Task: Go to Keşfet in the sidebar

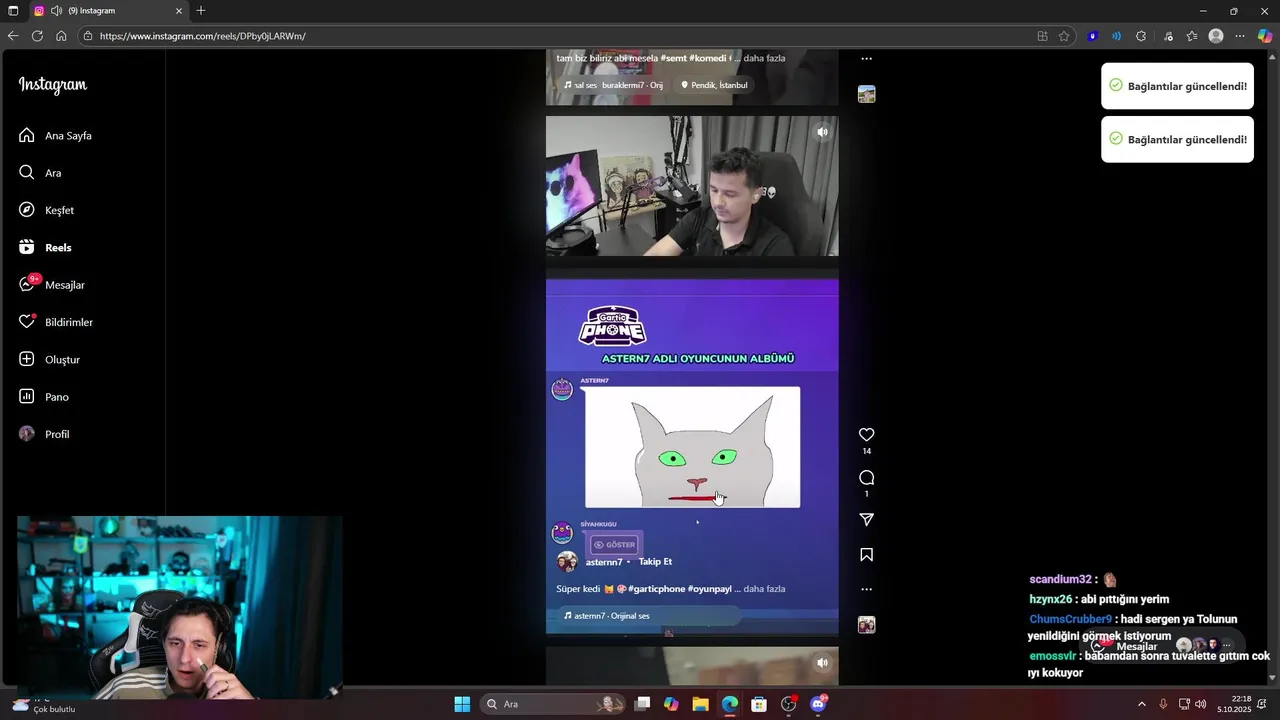Action: click(x=46, y=210)
